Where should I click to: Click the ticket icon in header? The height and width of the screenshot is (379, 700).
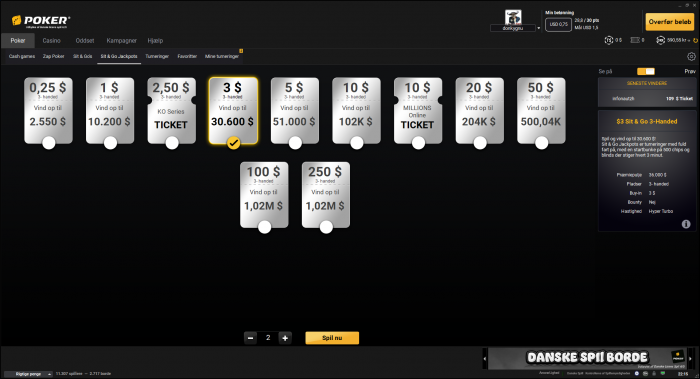[635, 40]
